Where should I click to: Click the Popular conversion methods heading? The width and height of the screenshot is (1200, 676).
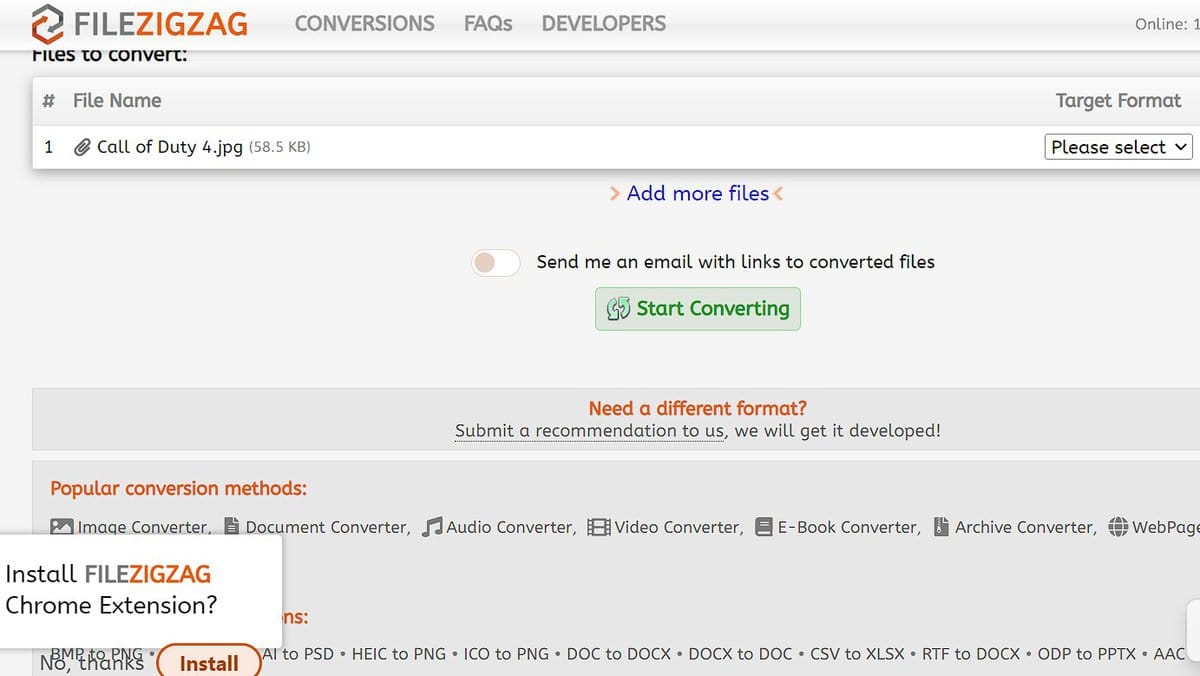click(178, 489)
